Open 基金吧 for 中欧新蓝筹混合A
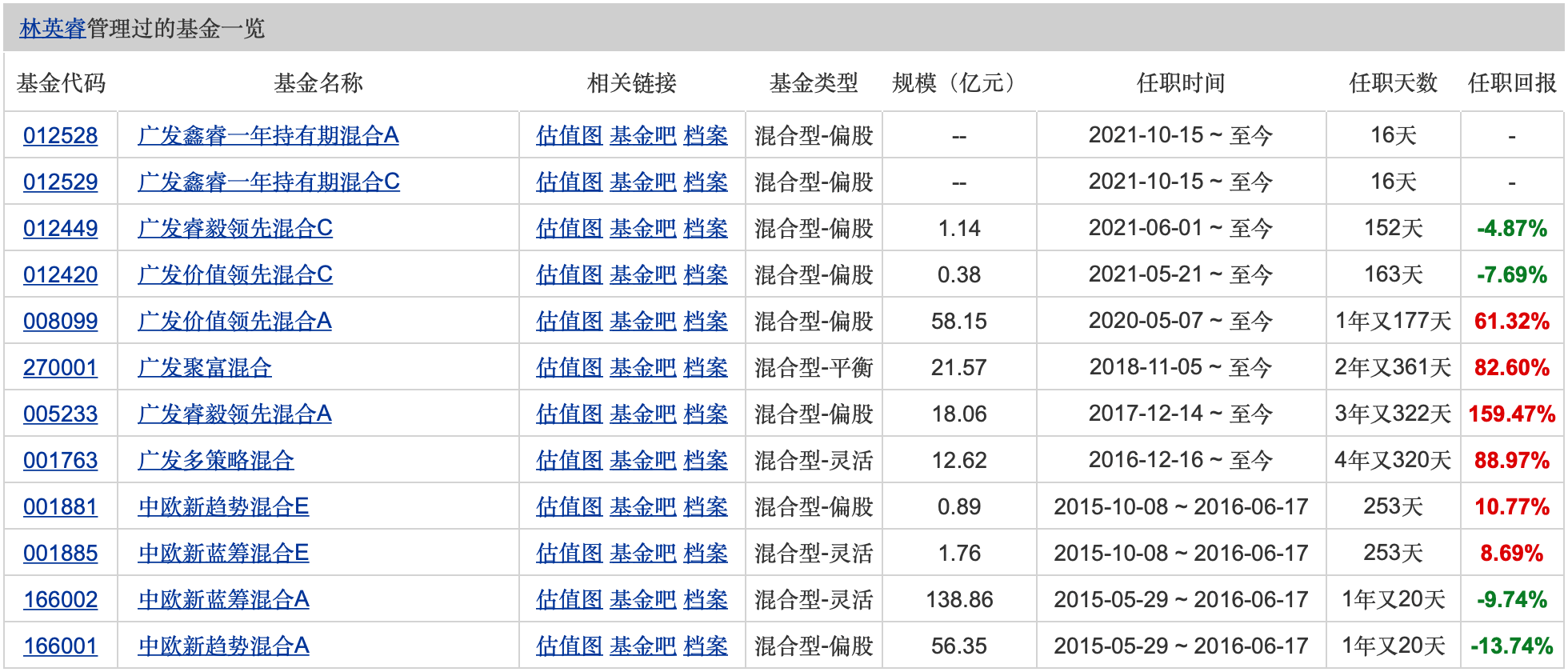The width and height of the screenshot is (1568, 672). pos(642,600)
